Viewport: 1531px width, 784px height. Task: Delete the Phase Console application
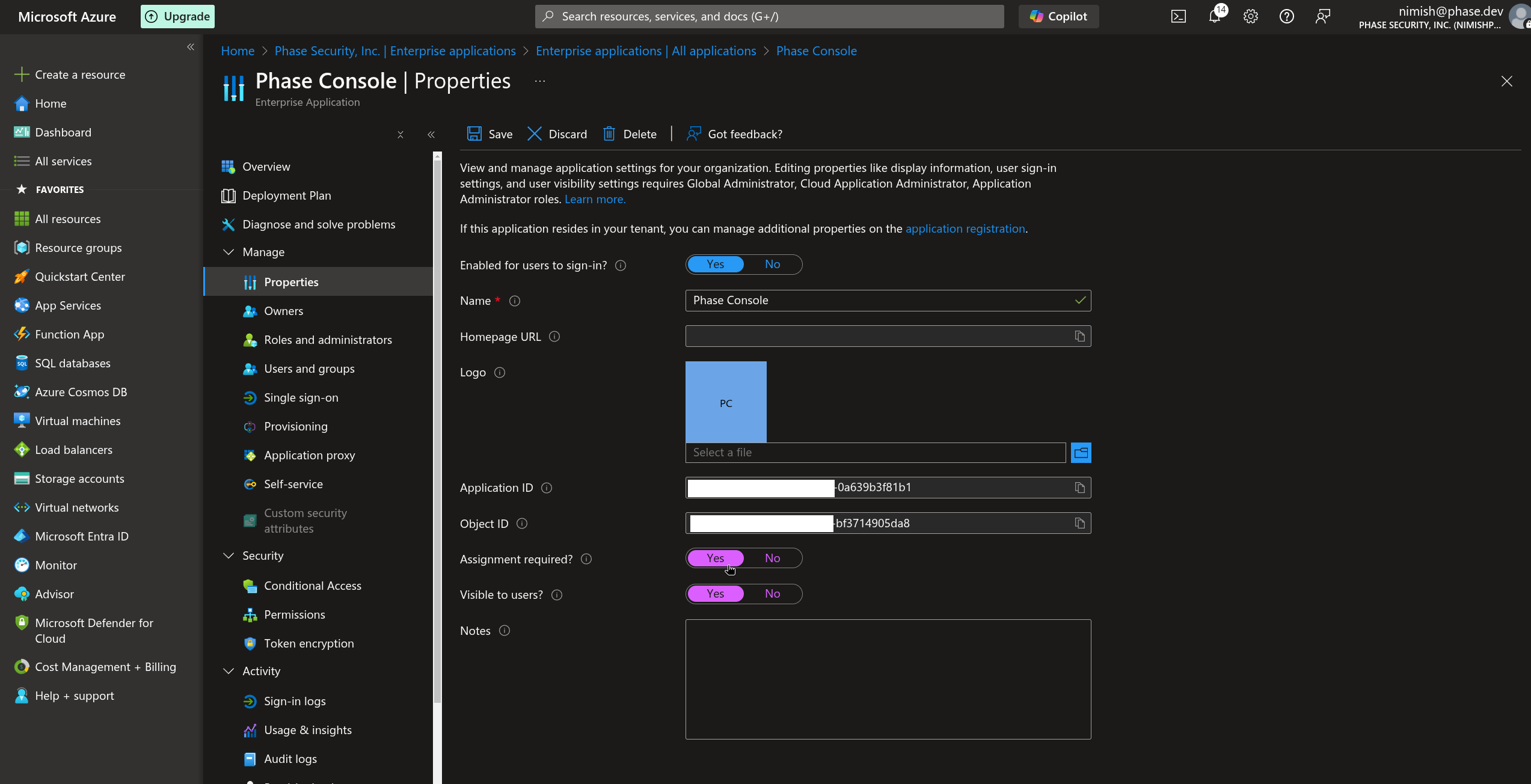tap(630, 134)
